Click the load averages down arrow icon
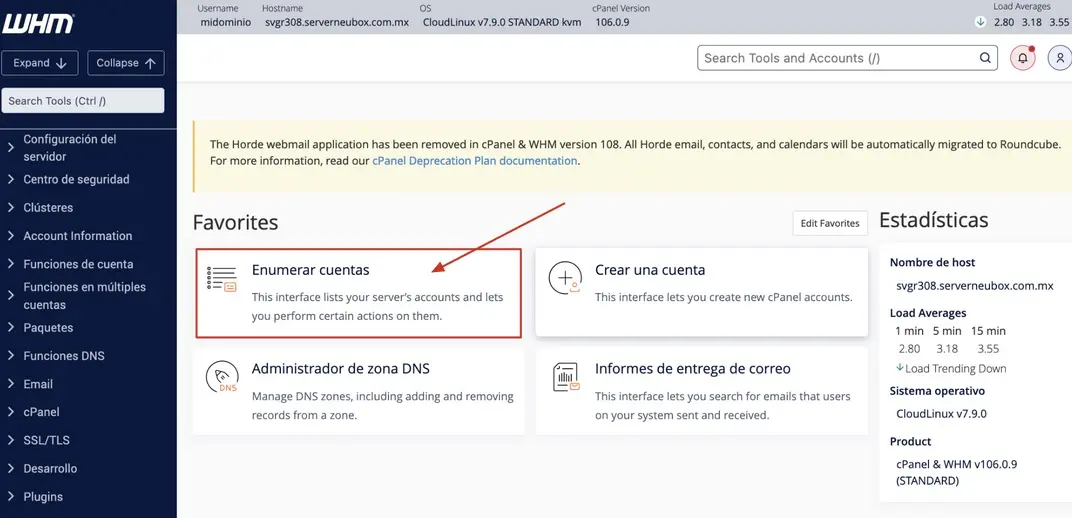Image resolution: width=1072 pixels, height=518 pixels. click(x=980, y=22)
